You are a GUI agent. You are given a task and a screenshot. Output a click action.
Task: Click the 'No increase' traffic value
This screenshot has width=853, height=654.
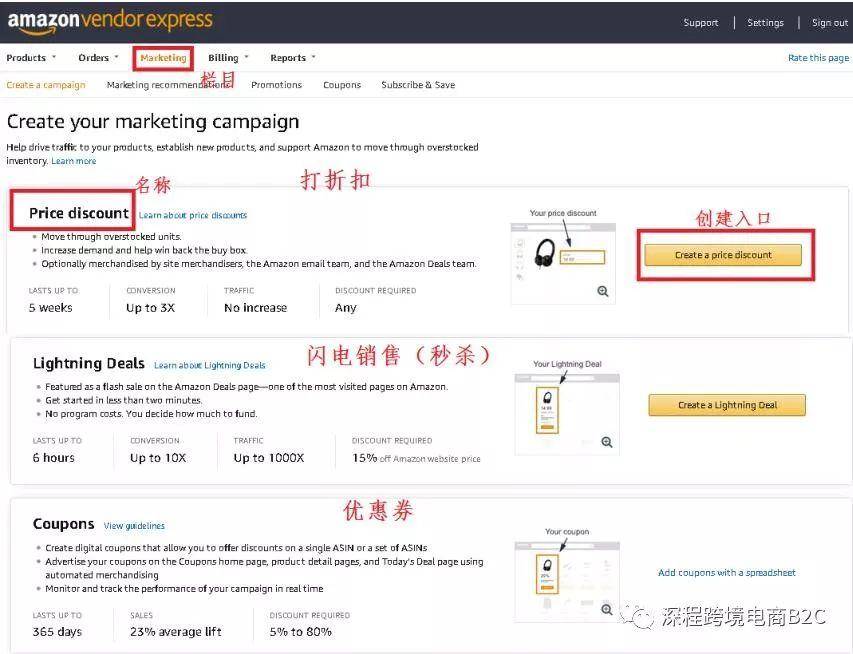(x=255, y=308)
